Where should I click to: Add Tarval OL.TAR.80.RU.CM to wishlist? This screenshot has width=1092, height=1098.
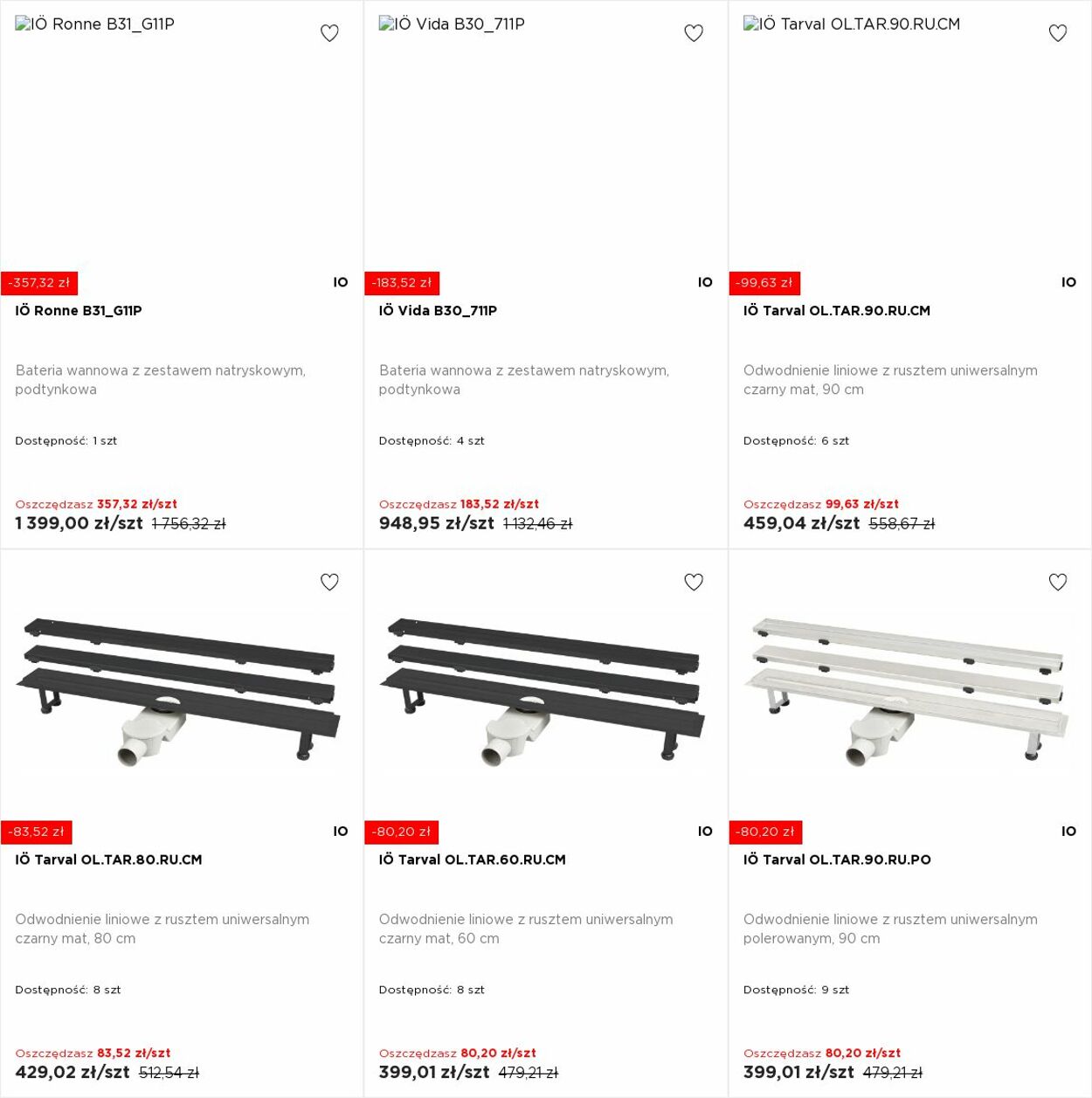coord(329,582)
